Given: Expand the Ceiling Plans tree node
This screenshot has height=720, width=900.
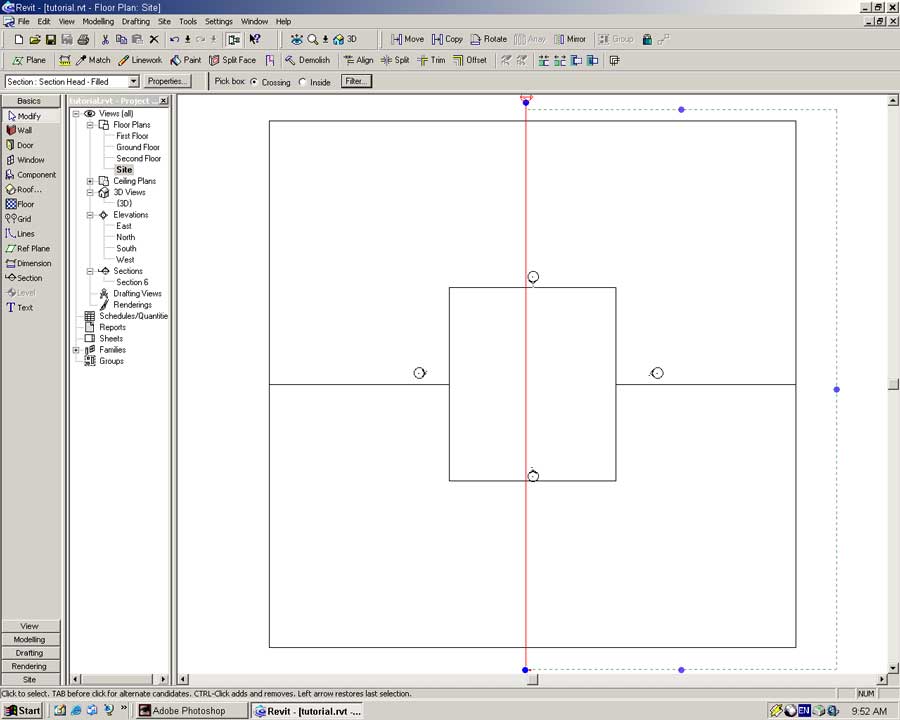Looking at the screenshot, I should pos(90,181).
